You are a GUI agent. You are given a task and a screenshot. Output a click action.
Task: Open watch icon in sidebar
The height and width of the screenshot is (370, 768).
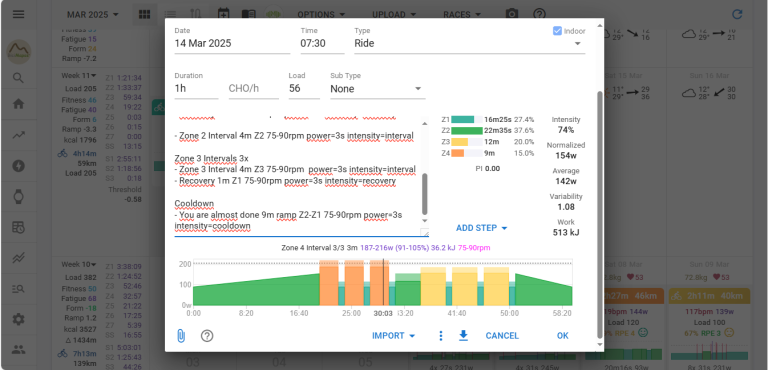[x=19, y=197]
